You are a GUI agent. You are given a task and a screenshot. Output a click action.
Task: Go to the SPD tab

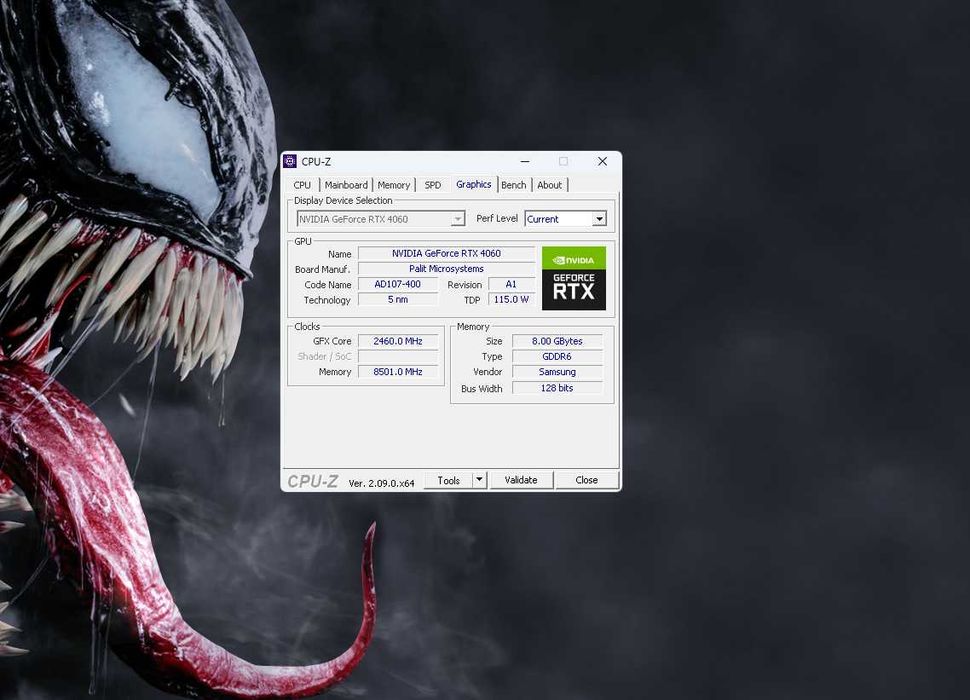(432, 185)
